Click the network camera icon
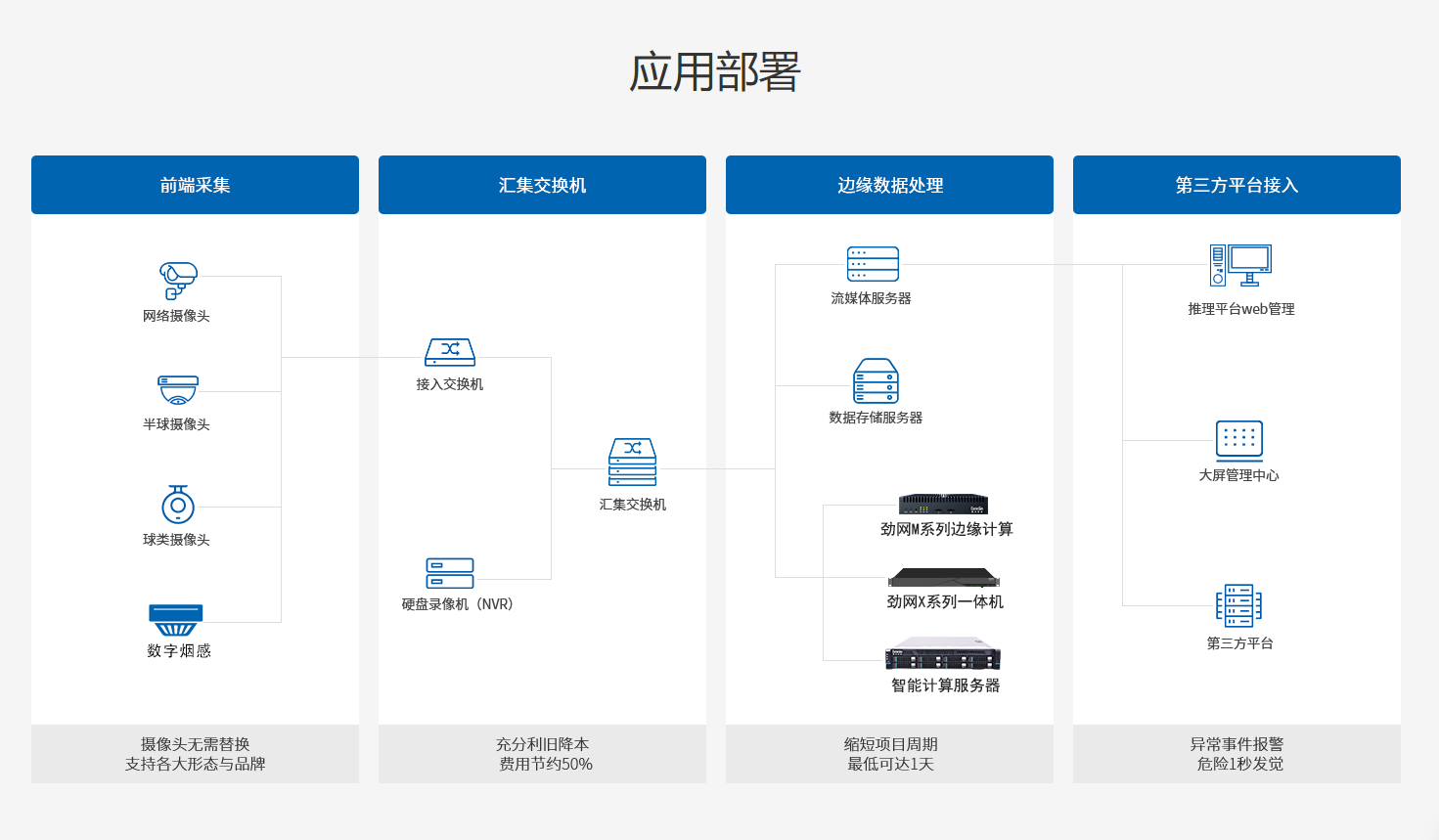This screenshot has width=1439, height=840. point(178,281)
